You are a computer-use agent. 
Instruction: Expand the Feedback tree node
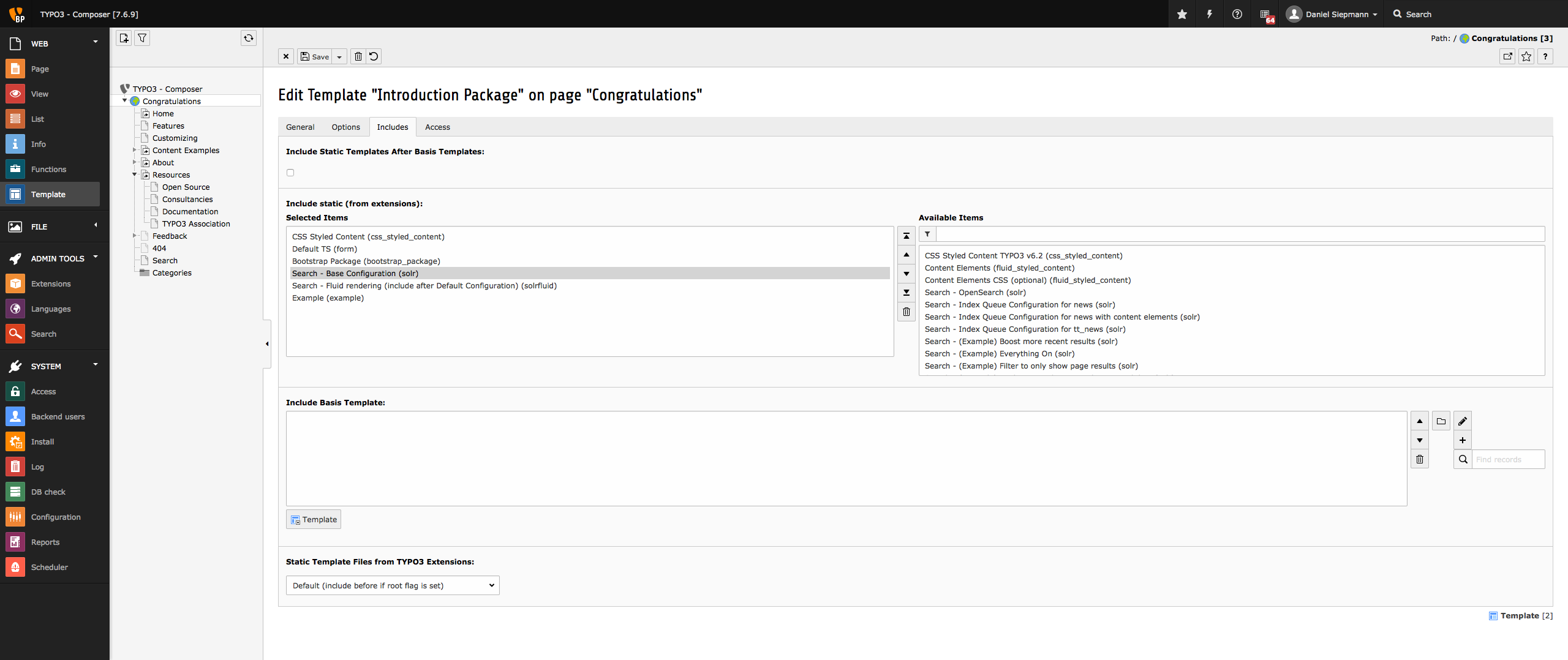(x=135, y=236)
